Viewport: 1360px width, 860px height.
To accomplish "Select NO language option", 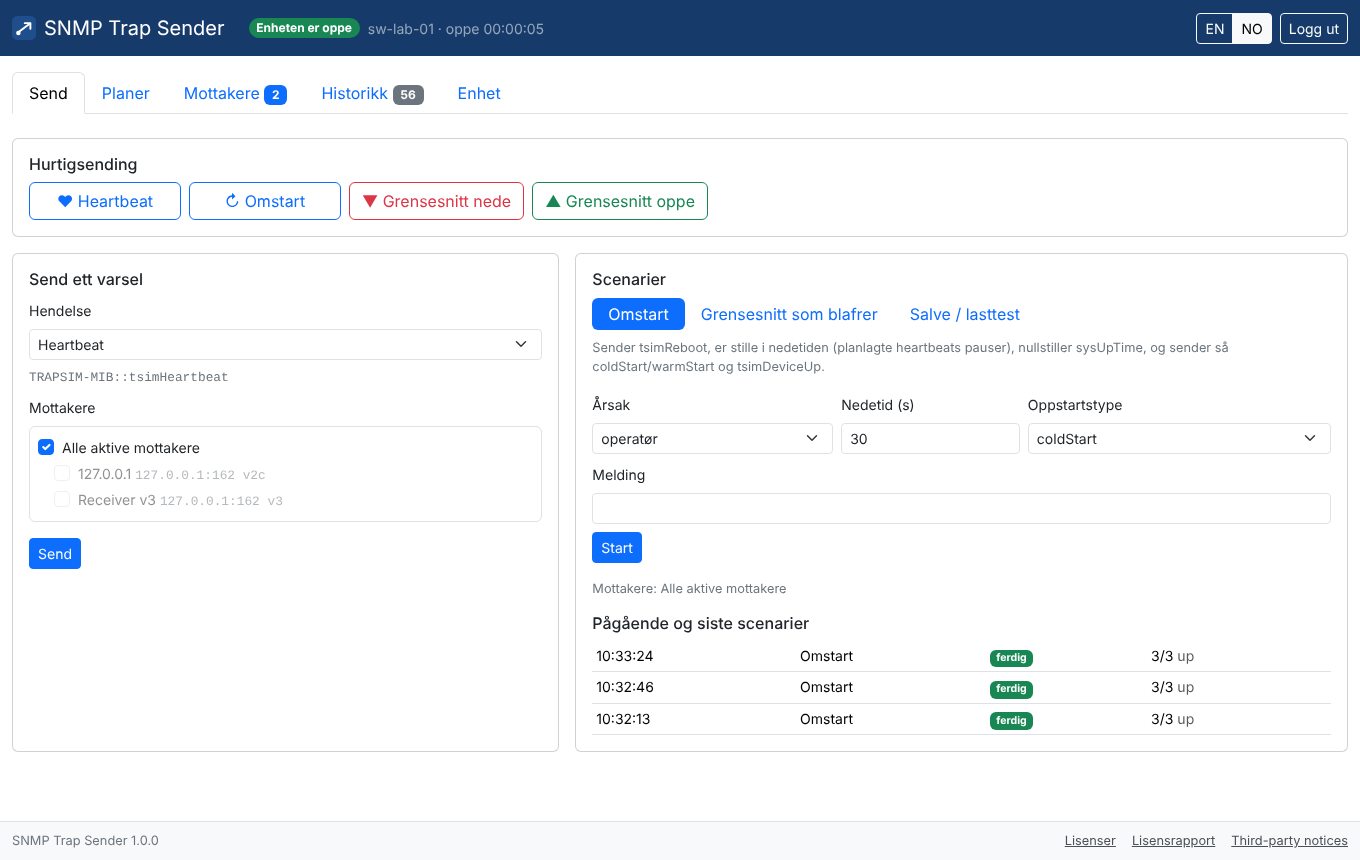I will (x=1252, y=29).
